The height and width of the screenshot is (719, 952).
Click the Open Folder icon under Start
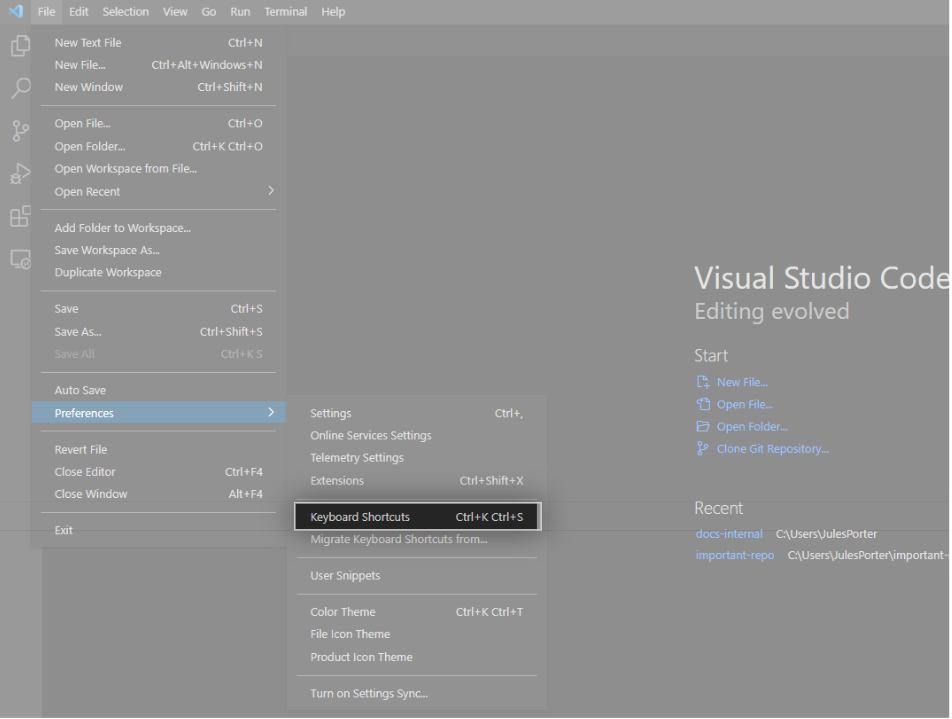click(702, 426)
